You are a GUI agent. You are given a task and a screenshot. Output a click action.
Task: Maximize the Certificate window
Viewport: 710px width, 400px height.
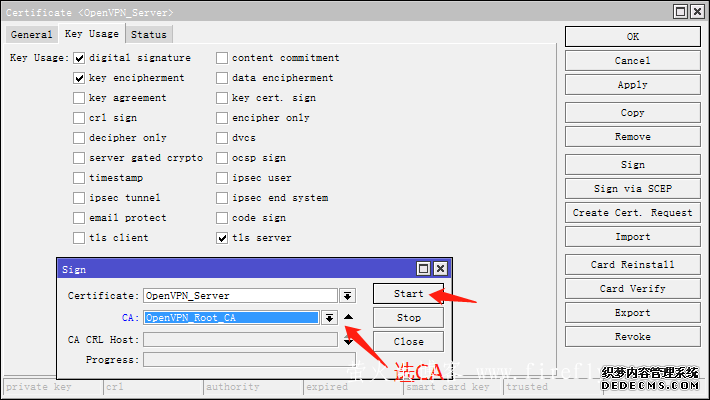[680, 12]
